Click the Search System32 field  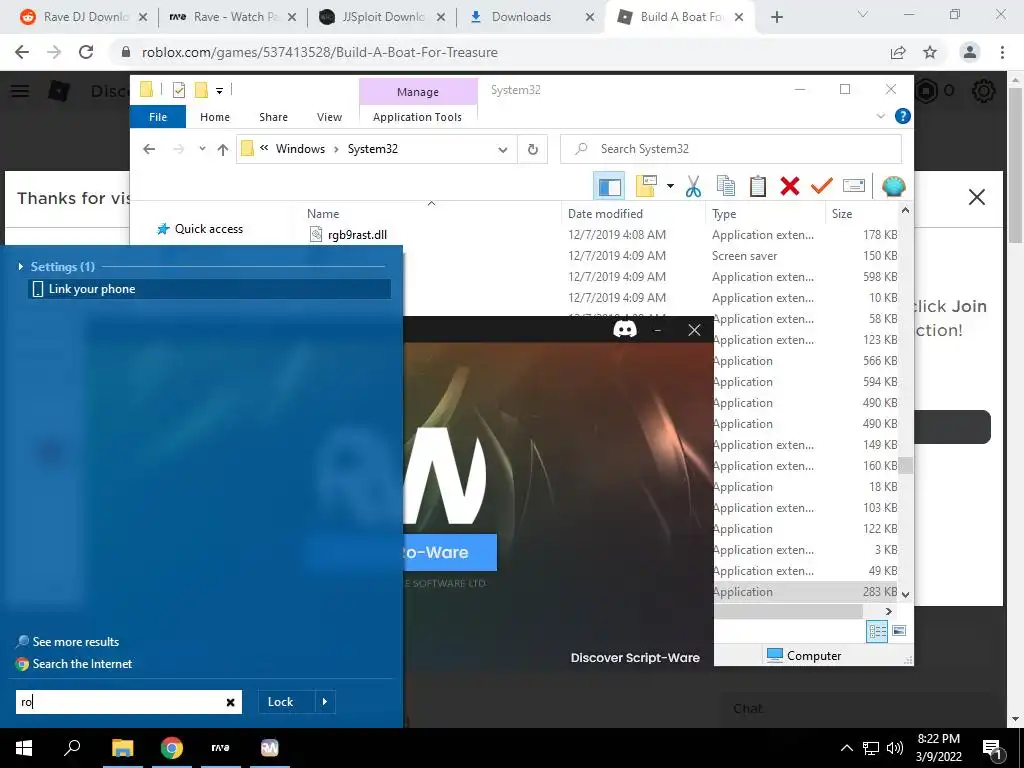pyautogui.click(x=731, y=149)
